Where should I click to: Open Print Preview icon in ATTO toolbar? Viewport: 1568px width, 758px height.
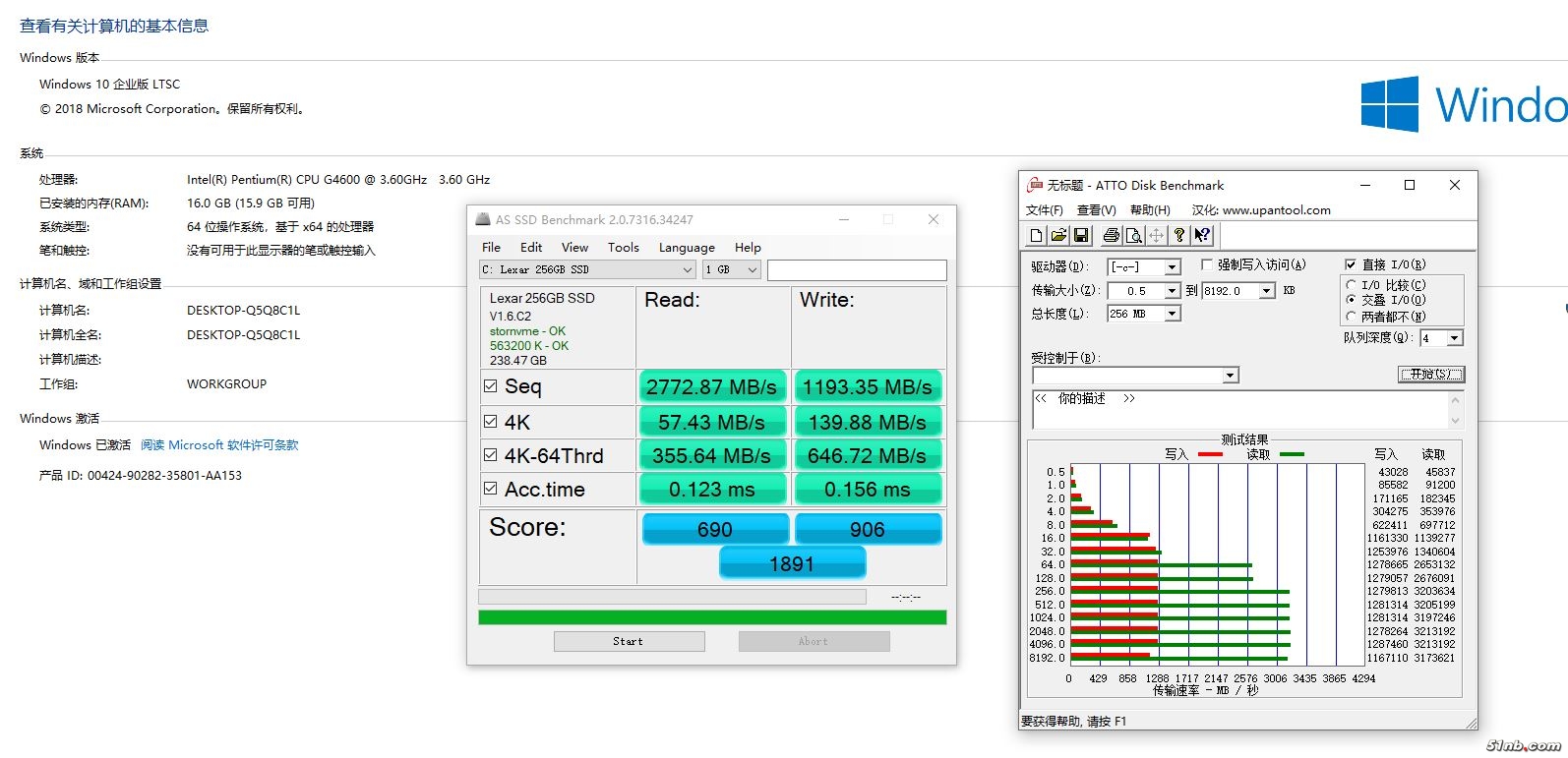(1133, 235)
